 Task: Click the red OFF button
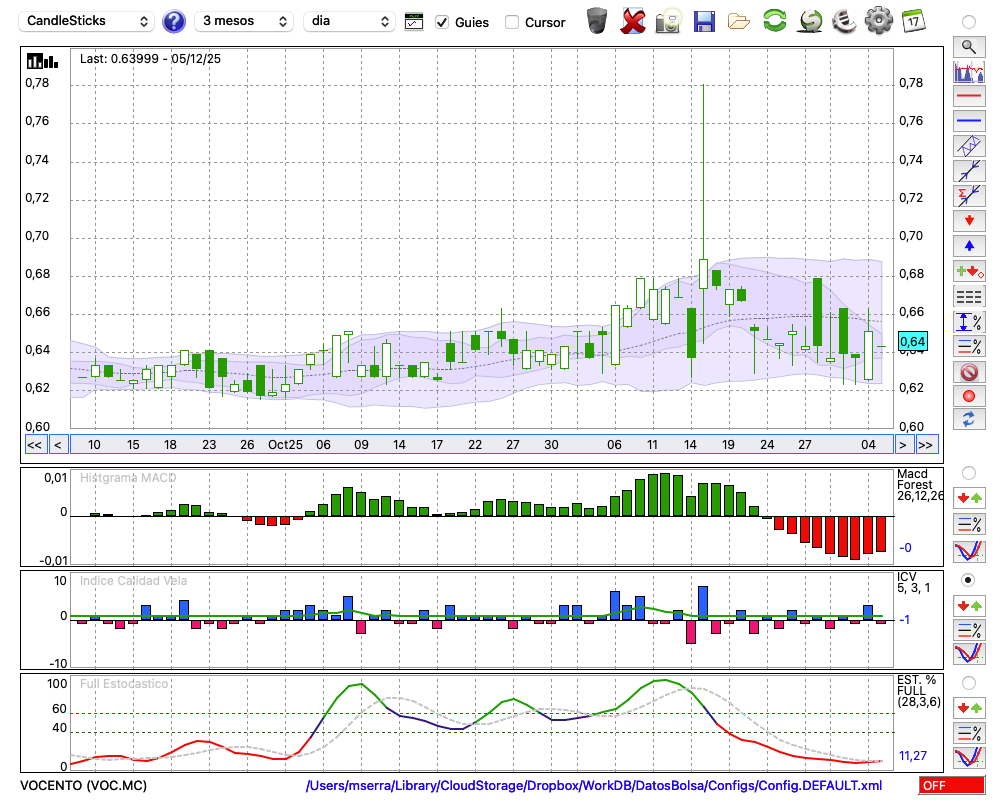(948, 786)
